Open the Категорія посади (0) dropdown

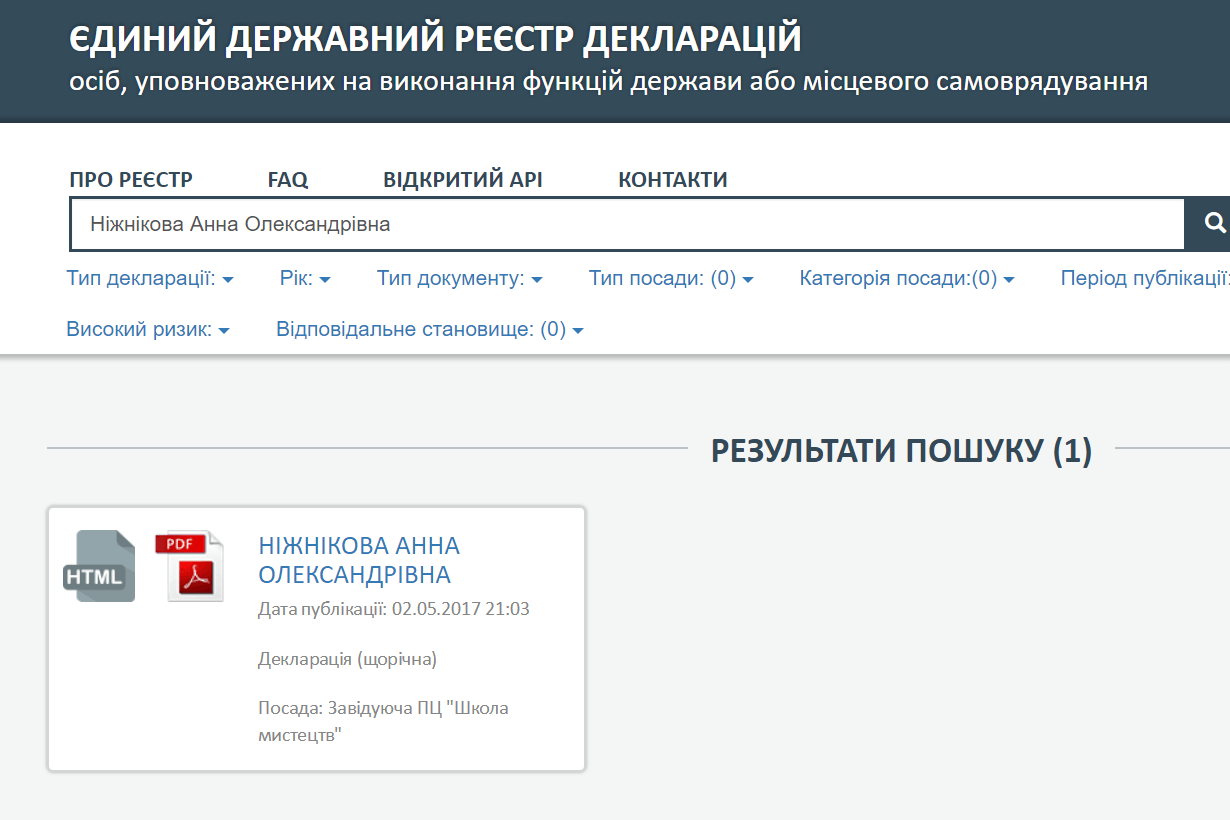(x=907, y=279)
